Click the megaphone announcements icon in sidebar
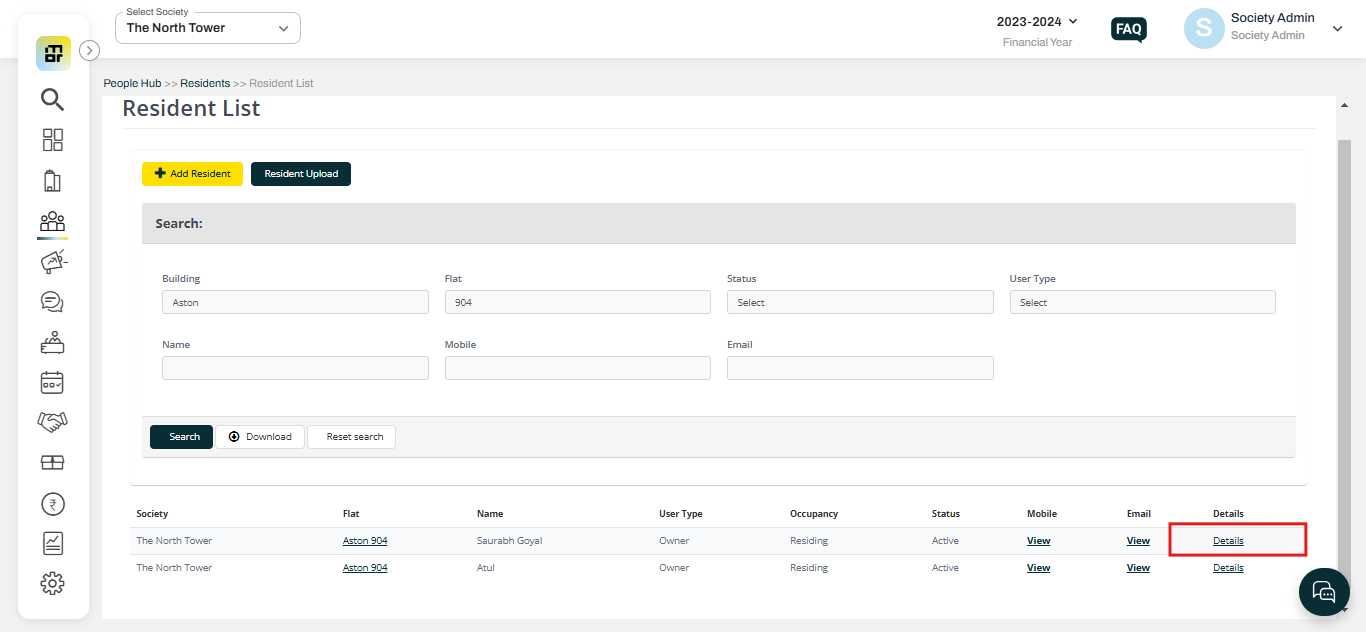1366x632 pixels. (53, 262)
